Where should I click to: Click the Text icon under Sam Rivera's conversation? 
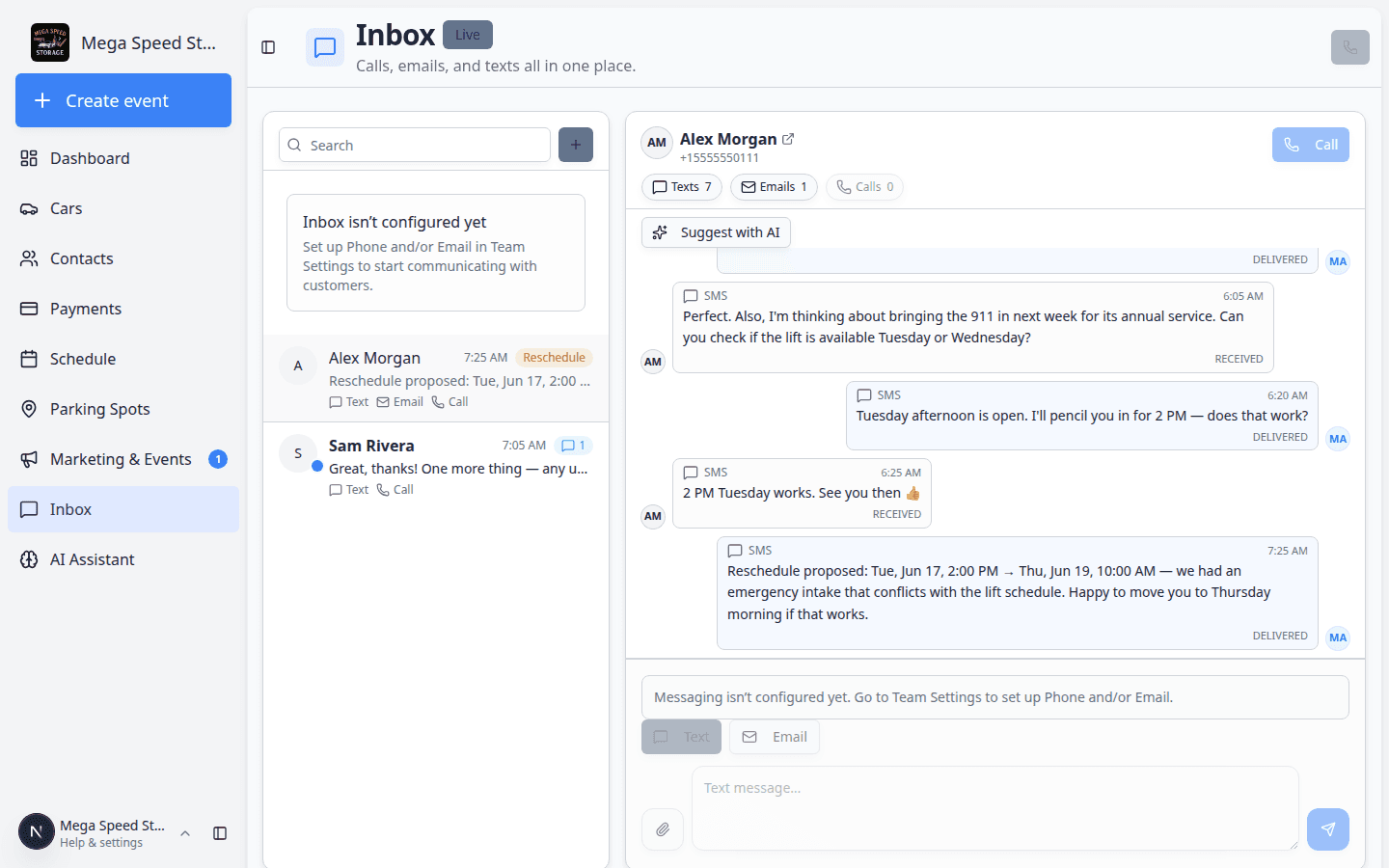(336, 490)
